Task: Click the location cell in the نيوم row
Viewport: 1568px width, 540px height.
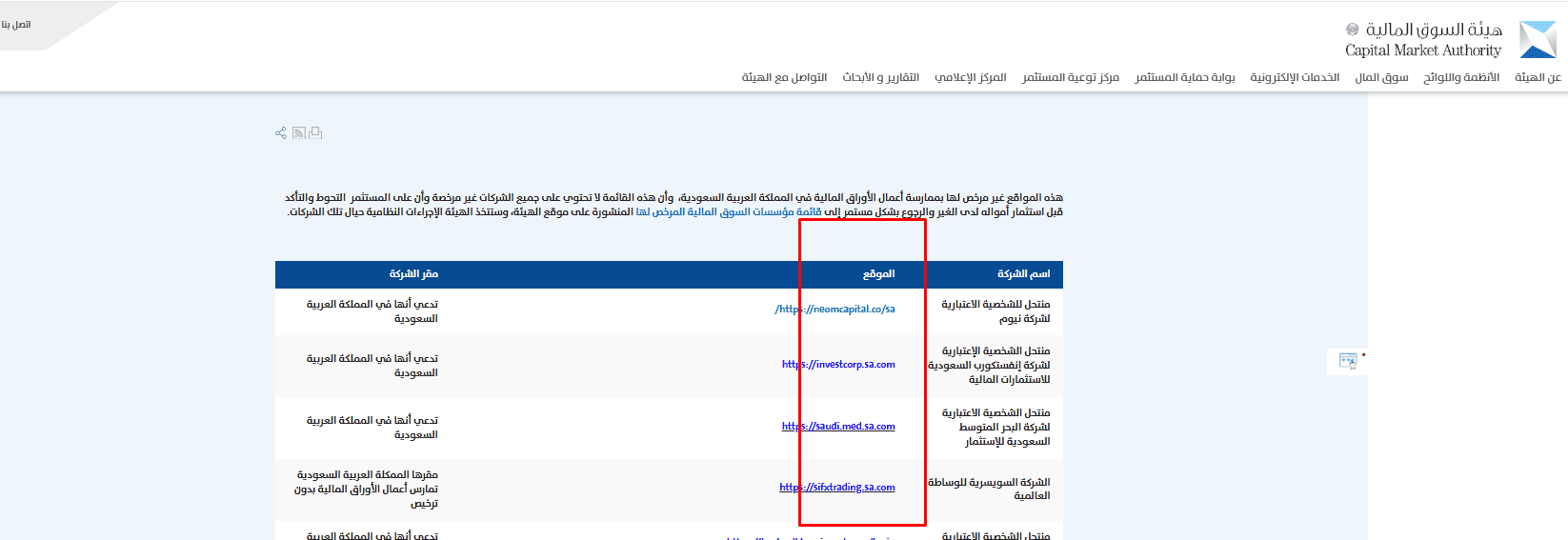Action: [372, 311]
